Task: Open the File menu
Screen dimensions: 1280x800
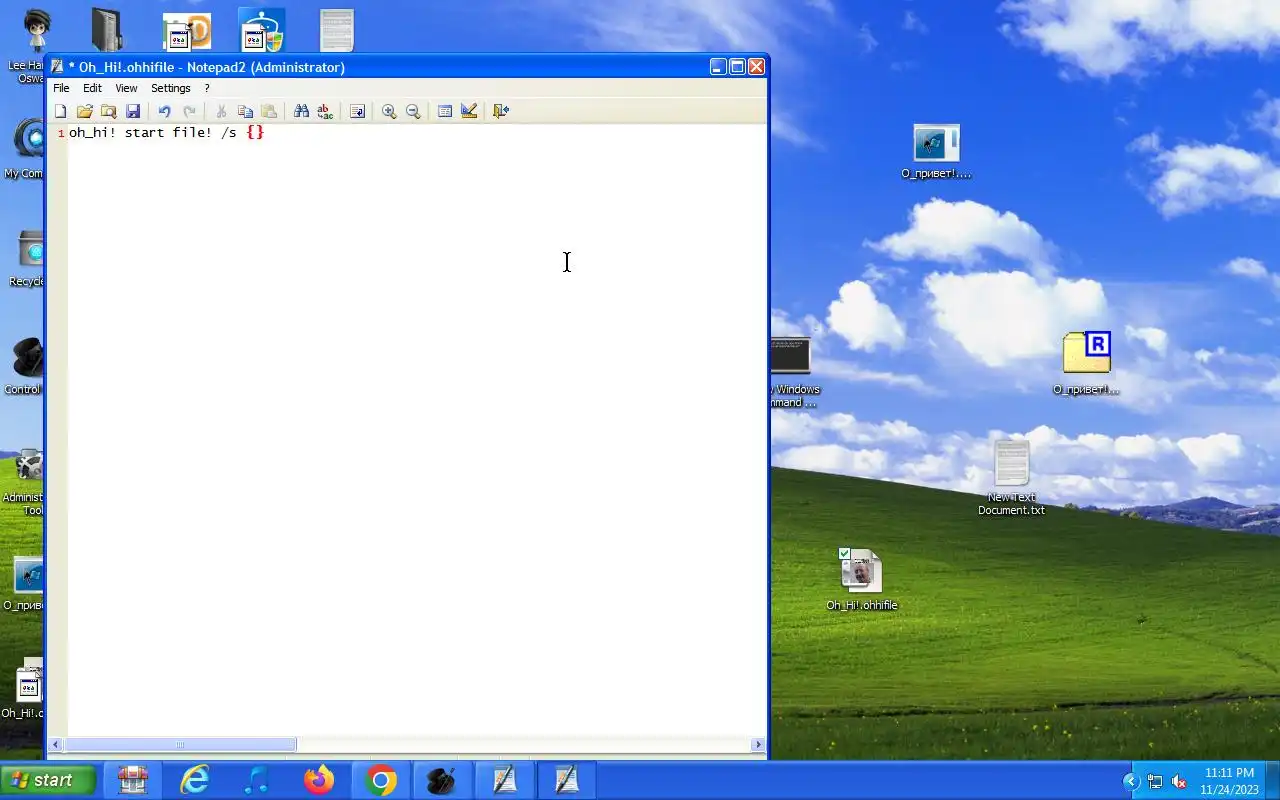Action: click(61, 88)
